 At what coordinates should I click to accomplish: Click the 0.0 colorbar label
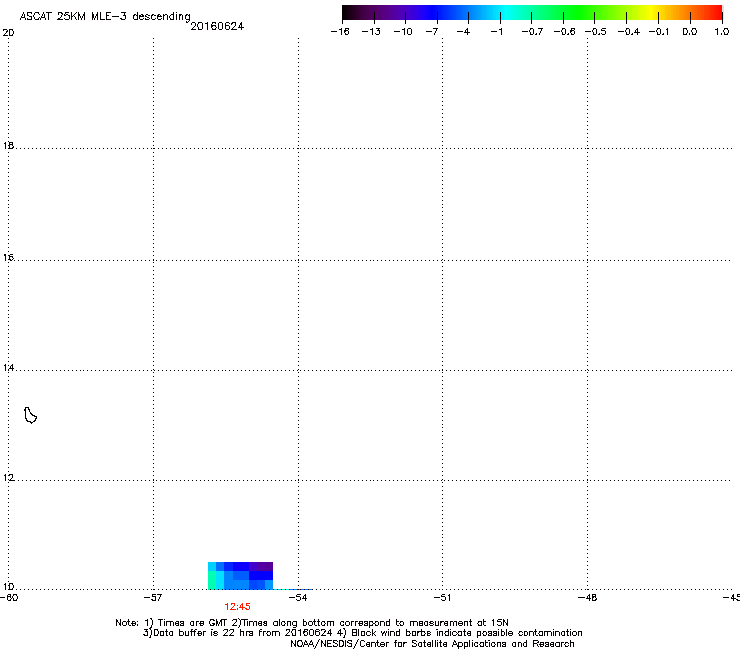(x=690, y=32)
